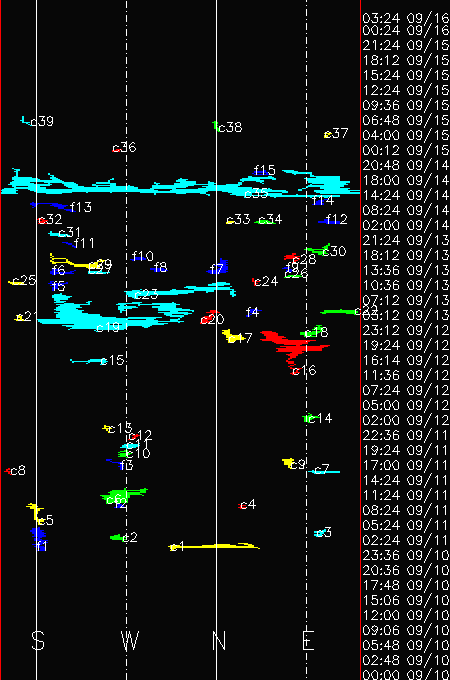This screenshot has width=450, height=680.
Task: Click the large cyan c35 event band
Action: point(180,186)
